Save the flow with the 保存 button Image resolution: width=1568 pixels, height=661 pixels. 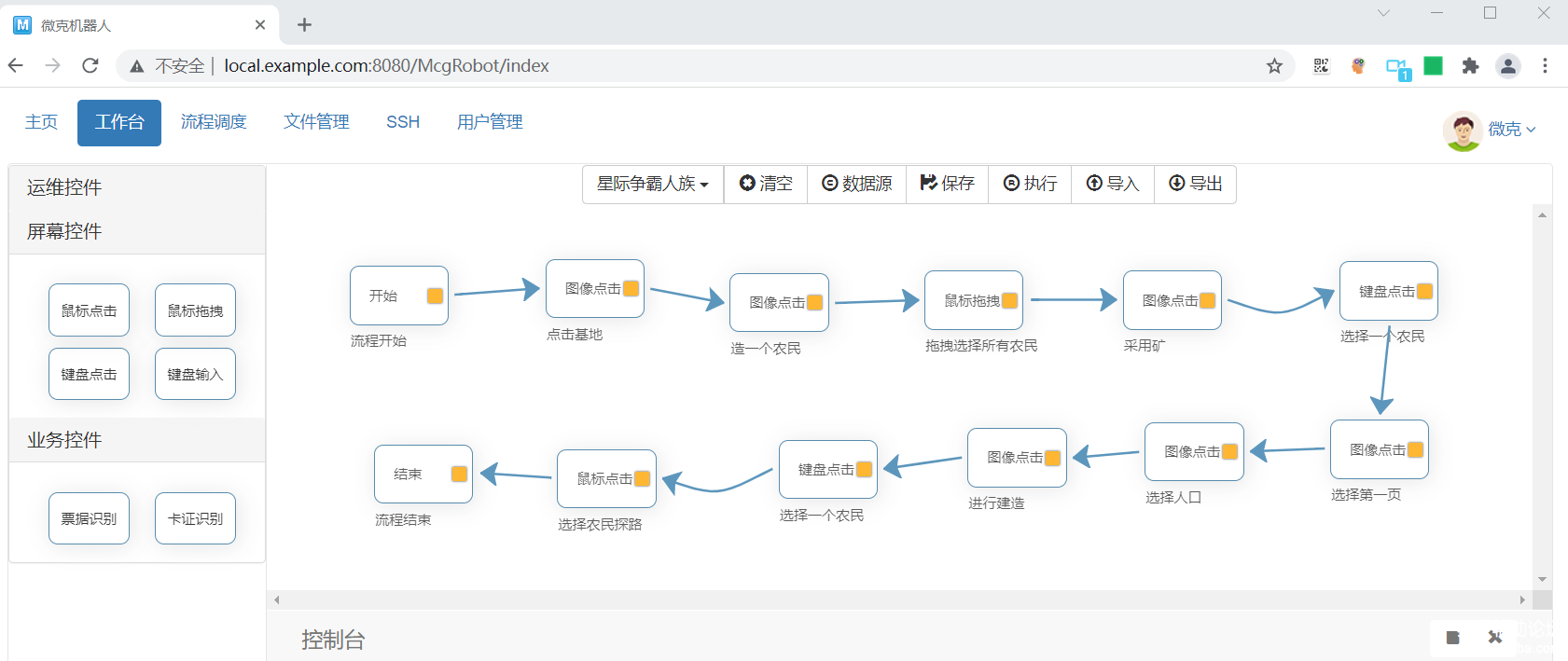(x=947, y=184)
